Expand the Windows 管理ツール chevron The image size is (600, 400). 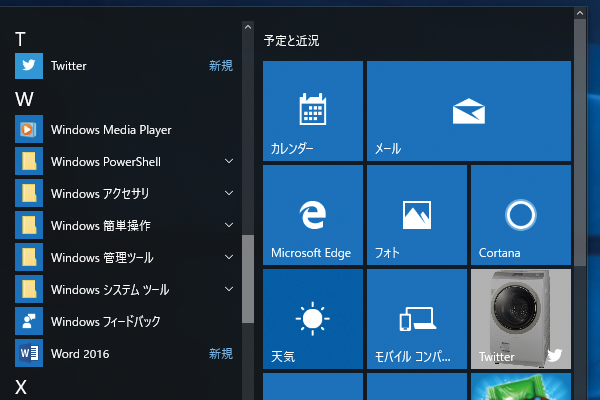pyautogui.click(x=229, y=257)
